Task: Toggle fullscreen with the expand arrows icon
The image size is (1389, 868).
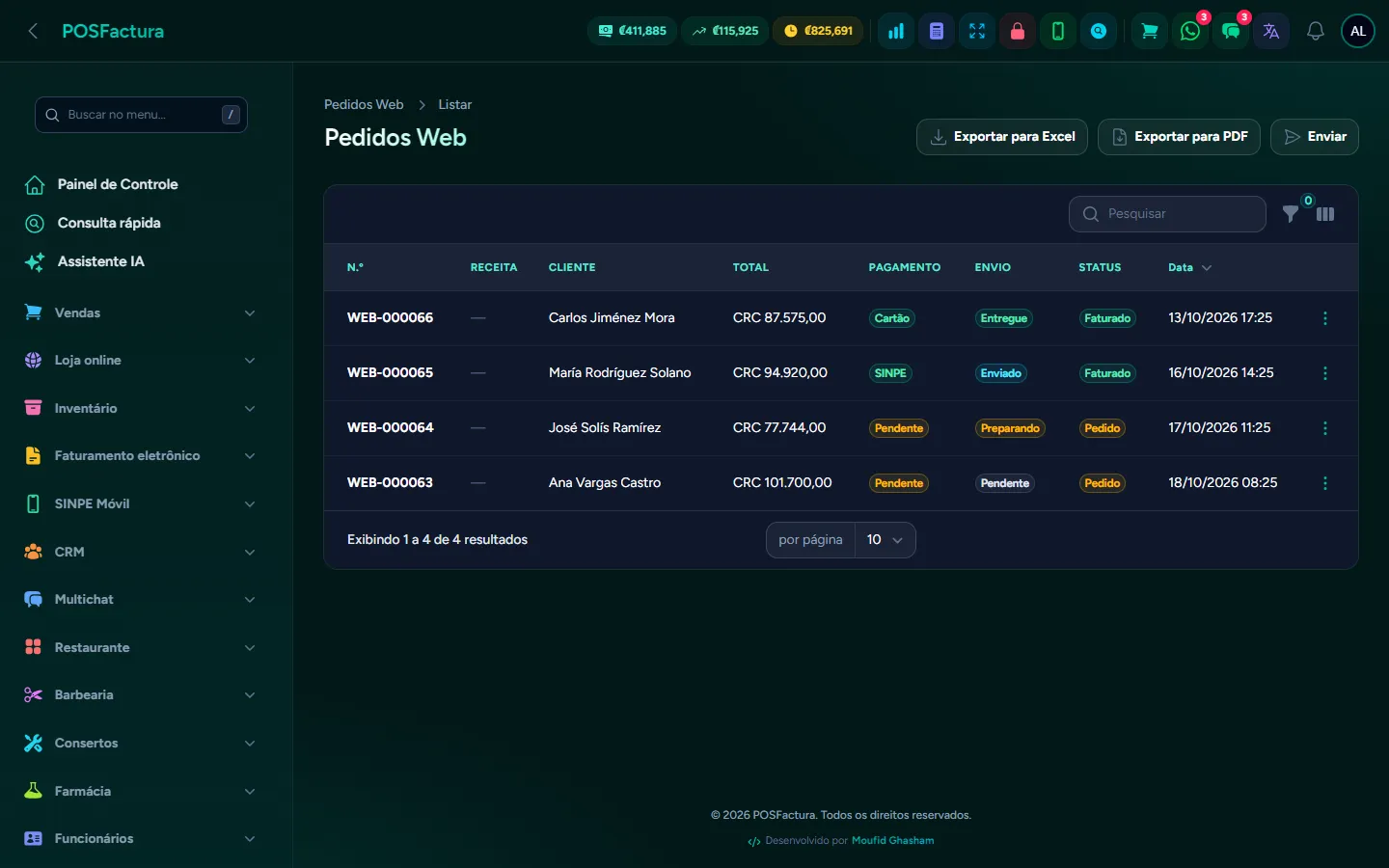Action: 977,31
